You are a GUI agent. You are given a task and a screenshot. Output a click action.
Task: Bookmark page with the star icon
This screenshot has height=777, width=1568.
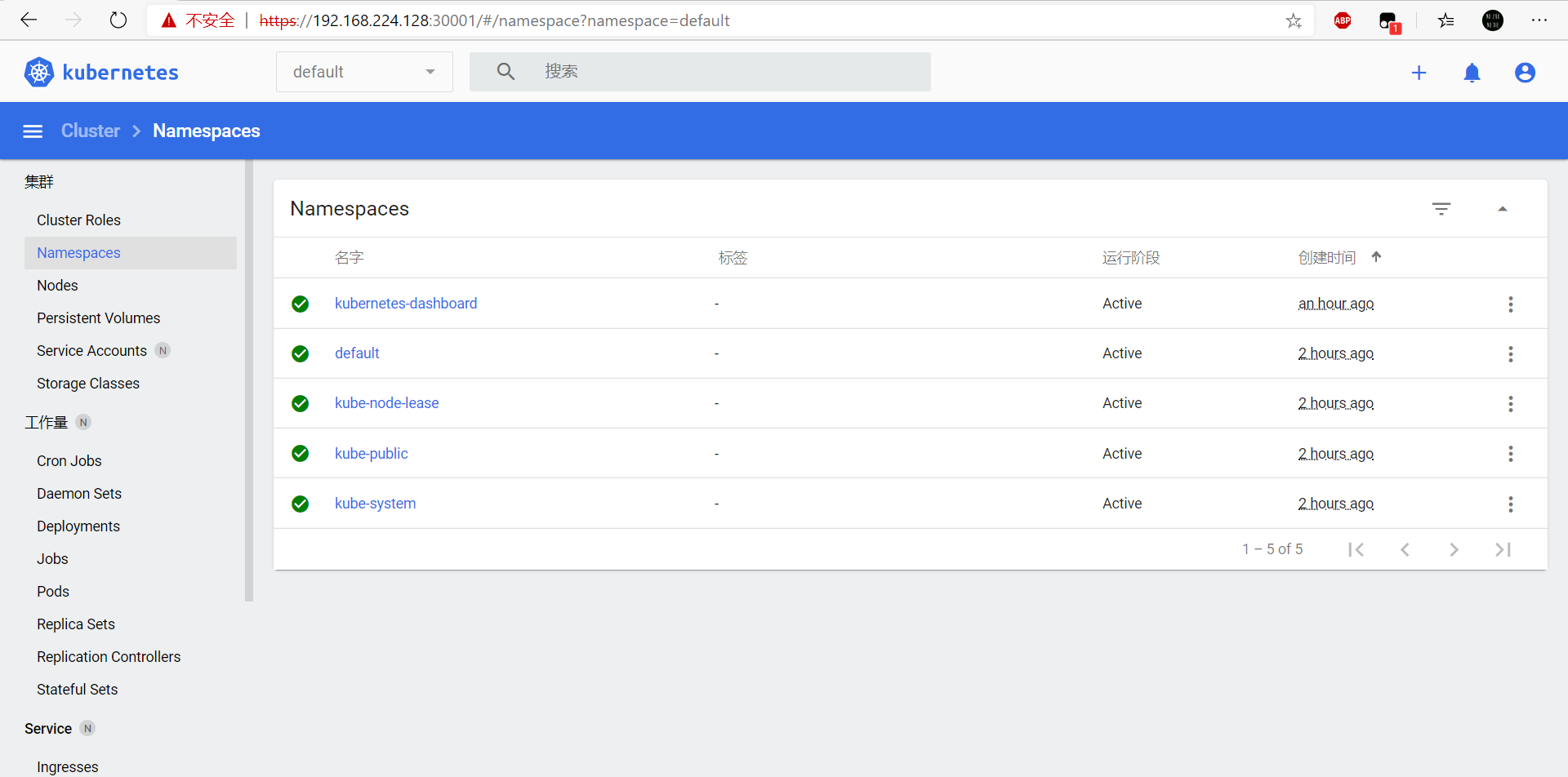[x=1294, y=20]
